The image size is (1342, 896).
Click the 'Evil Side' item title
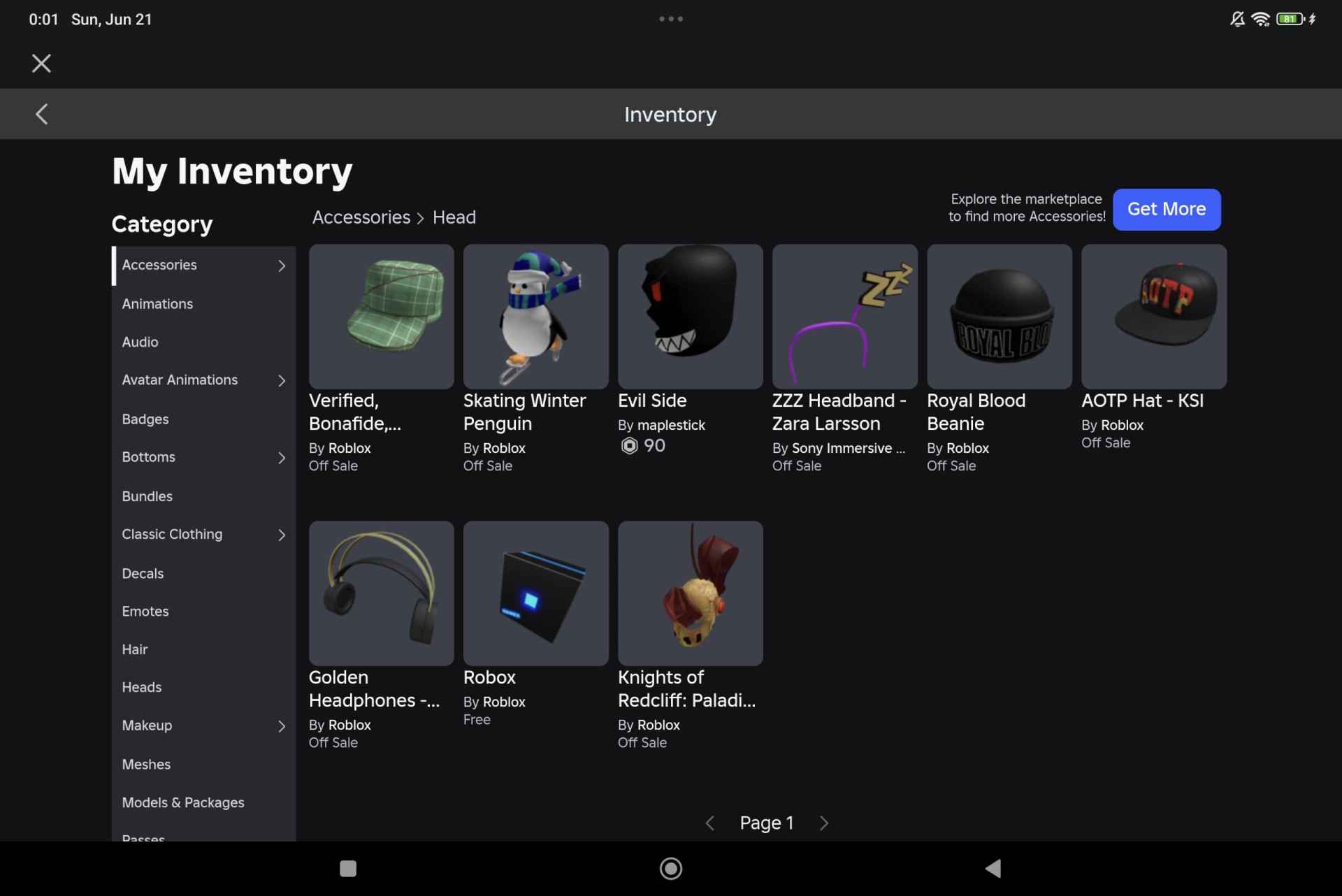652,400
